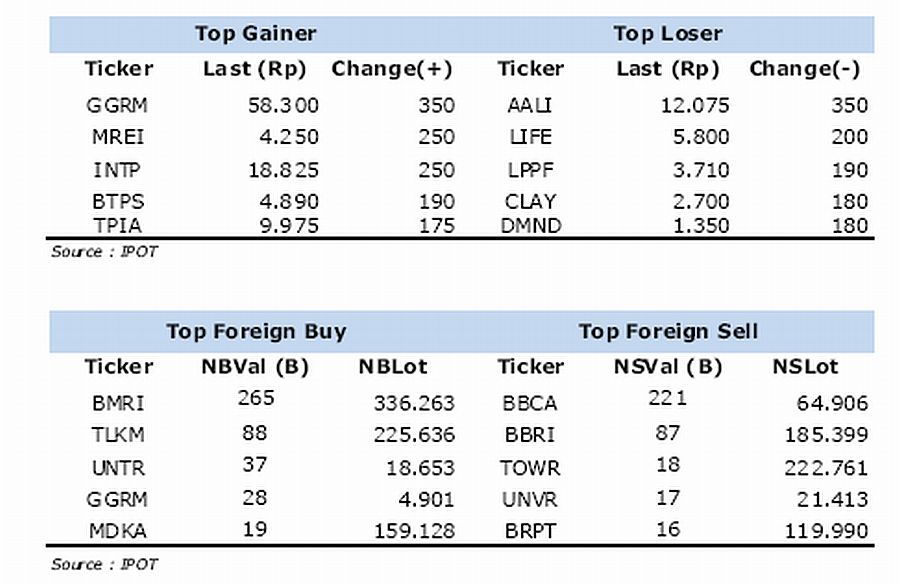This screenshot has height=584, width=900.
Task: Select BMRI in Top Foreign Buy
Action: click(x=118, y=403)
